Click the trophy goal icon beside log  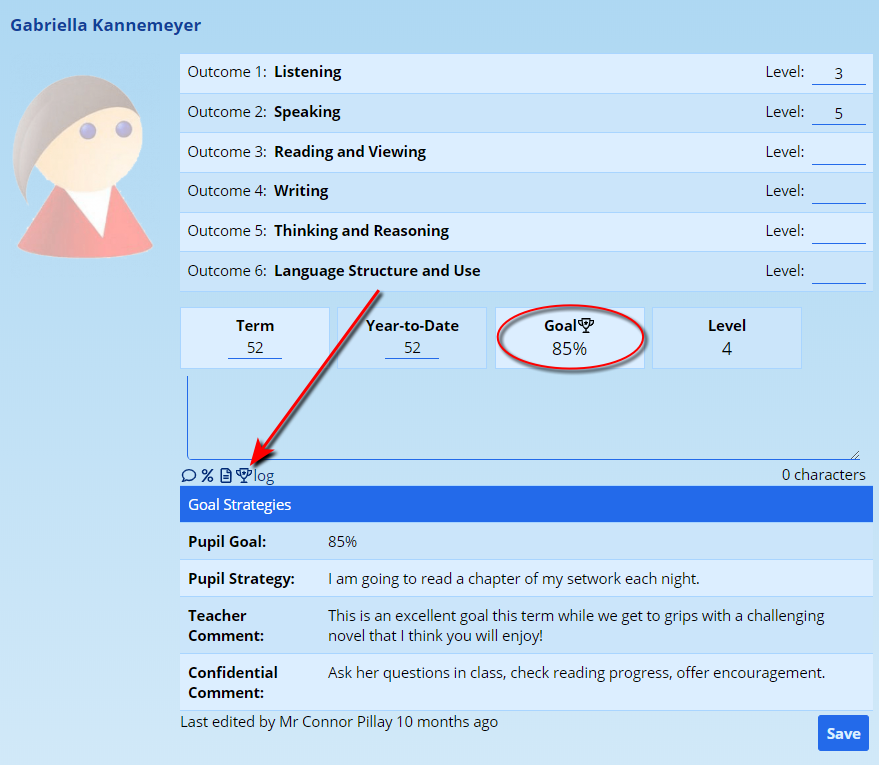(243, 476)
